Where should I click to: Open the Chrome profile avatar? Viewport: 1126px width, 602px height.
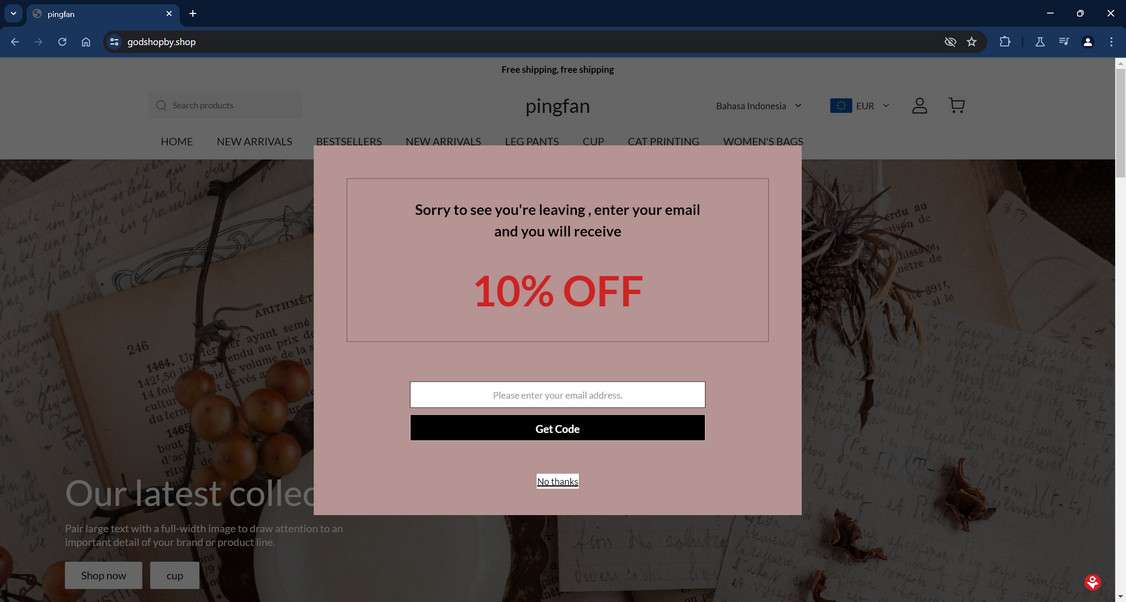pyautogui.click(x=1087, y=42)
